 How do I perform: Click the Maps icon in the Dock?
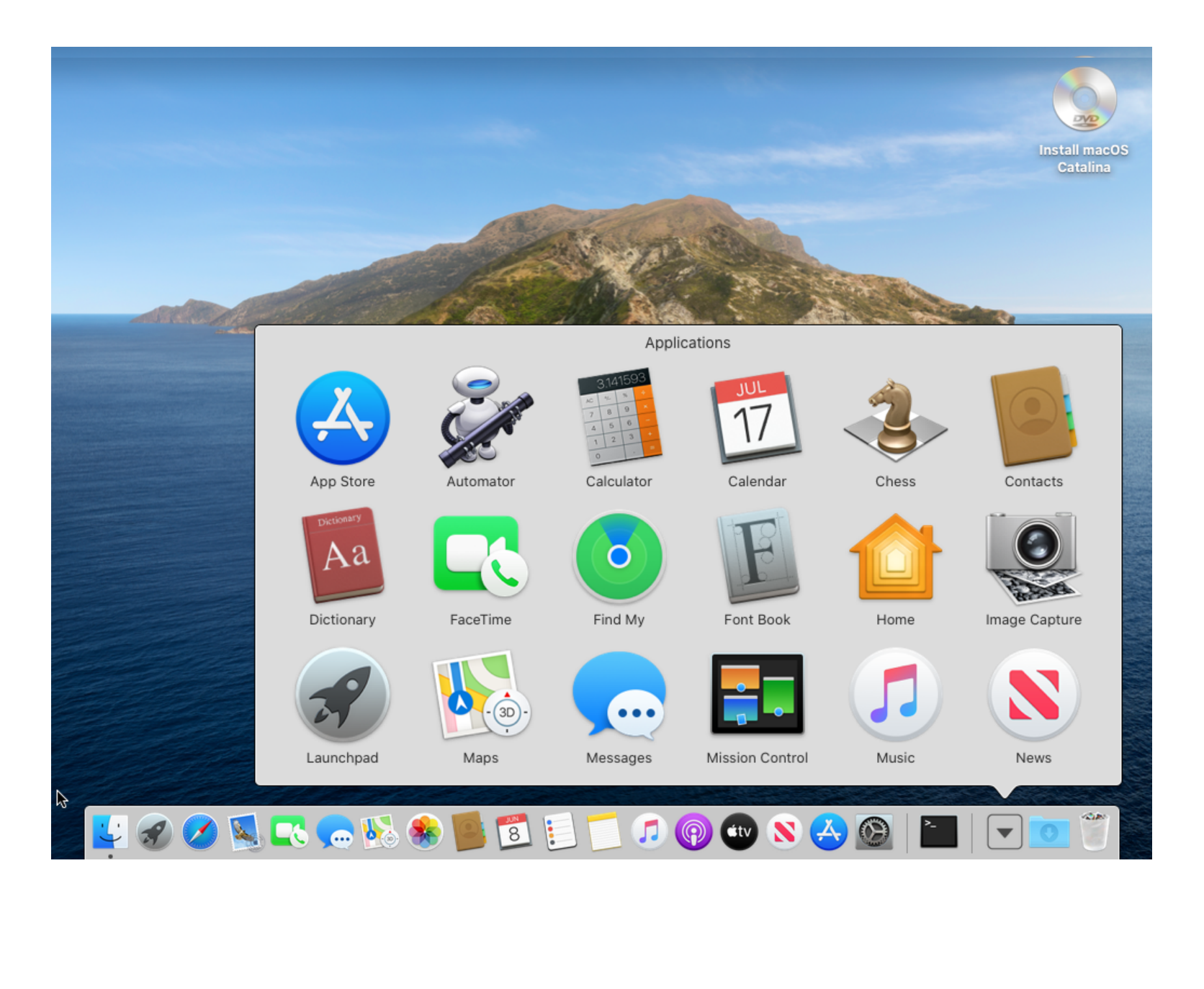click(379, 832)
